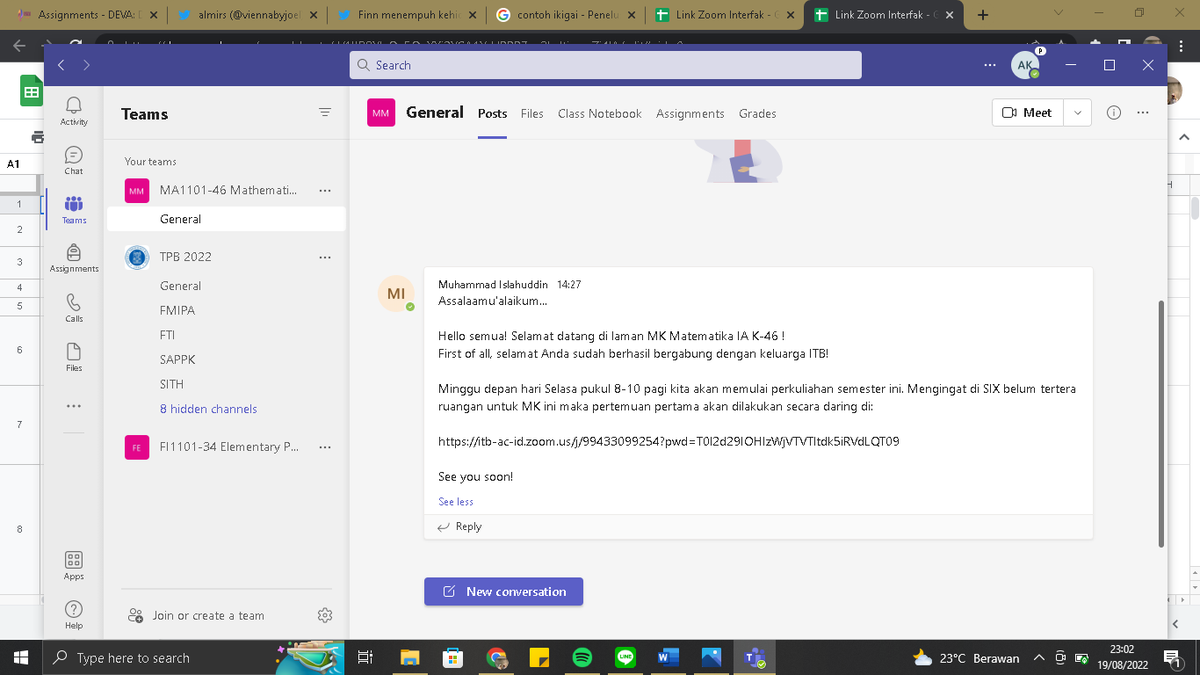The image size is (1200, 675).
Task: Open AK profile avatar menu
Action: (1024, 65)
